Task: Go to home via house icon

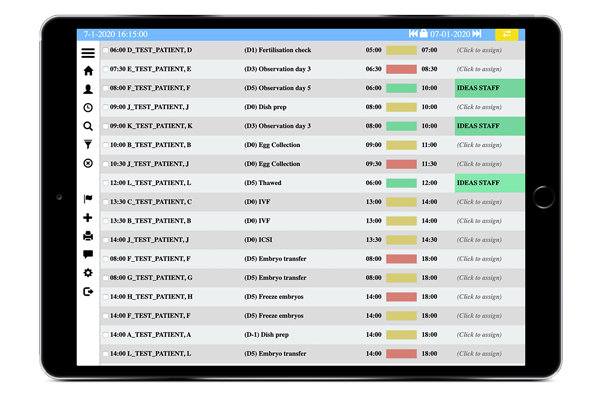Action: click(88, 71)
